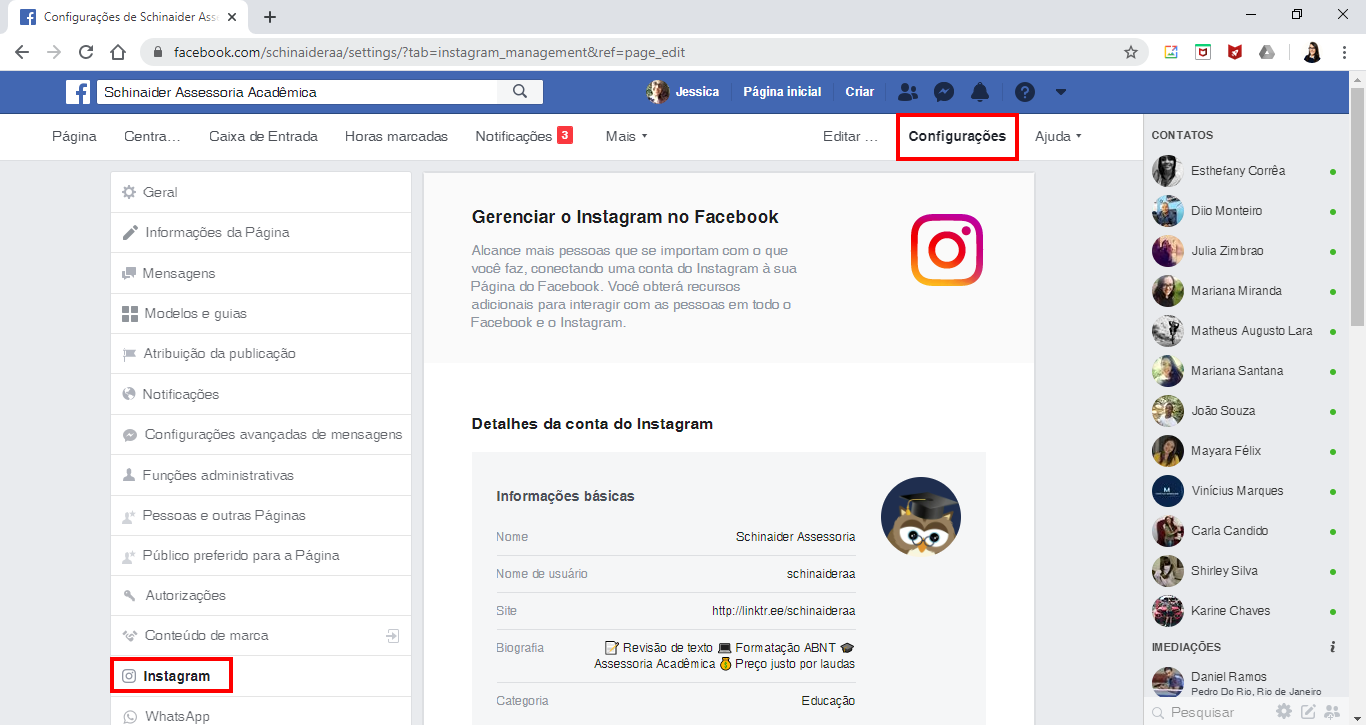This screenshot has width=1366, height=725.
Task: Open the truncated Centra… tab
Action: click(152, 136)
